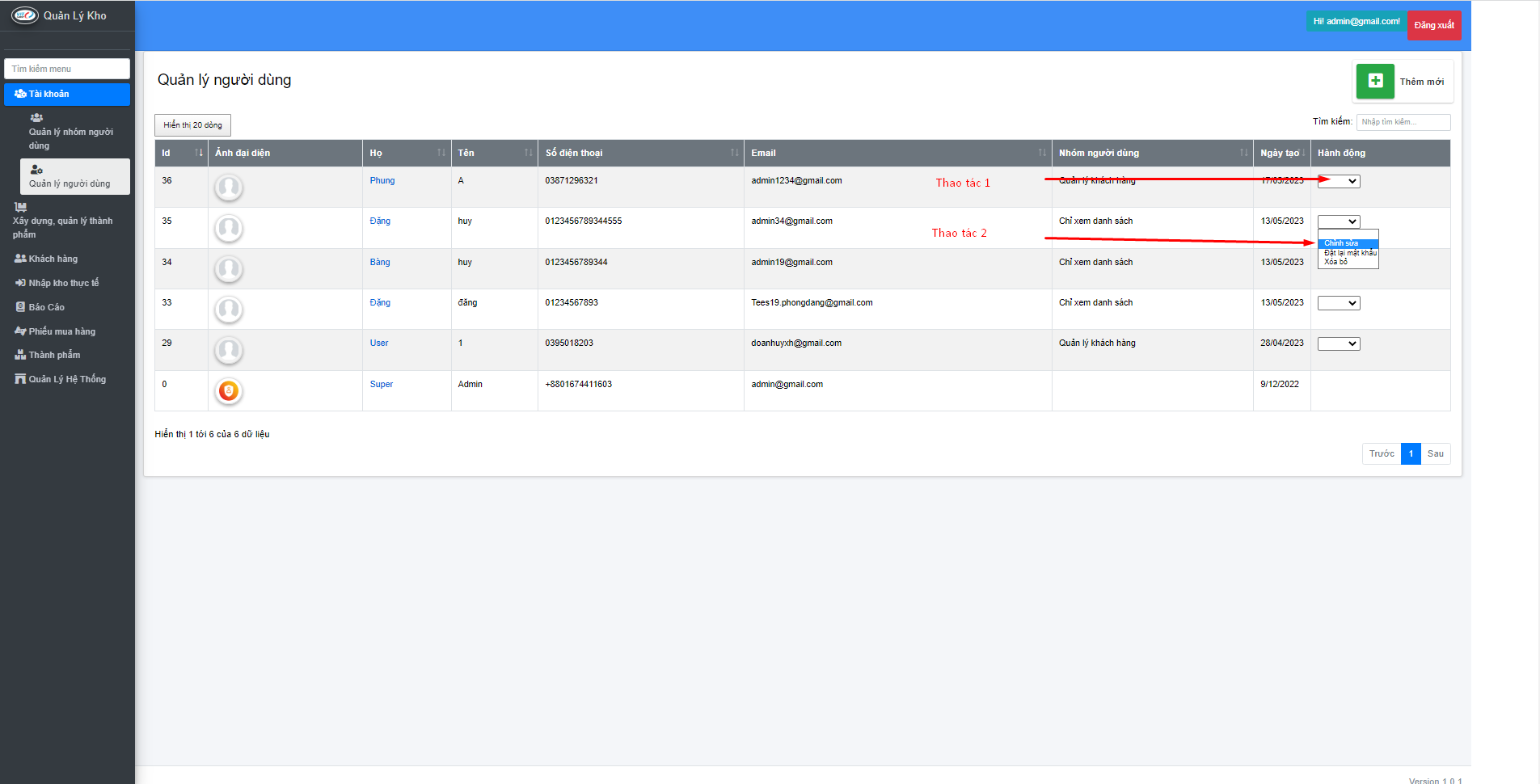Click the Nhập kho thực tế arrow icon
The image size is (1540, 784).
(20, 283)
